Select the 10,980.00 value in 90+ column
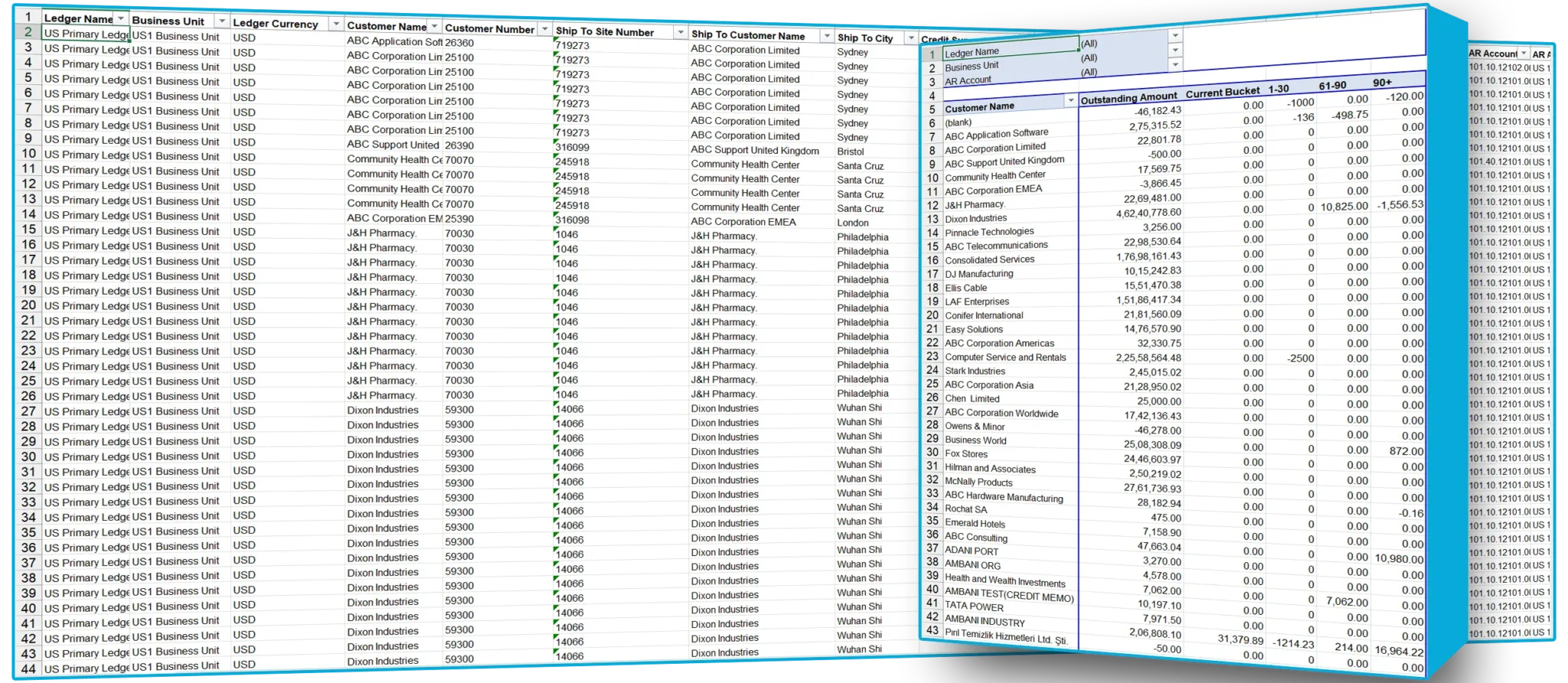This screenshot has height=683, width=1568. [x=1399, y=559]
